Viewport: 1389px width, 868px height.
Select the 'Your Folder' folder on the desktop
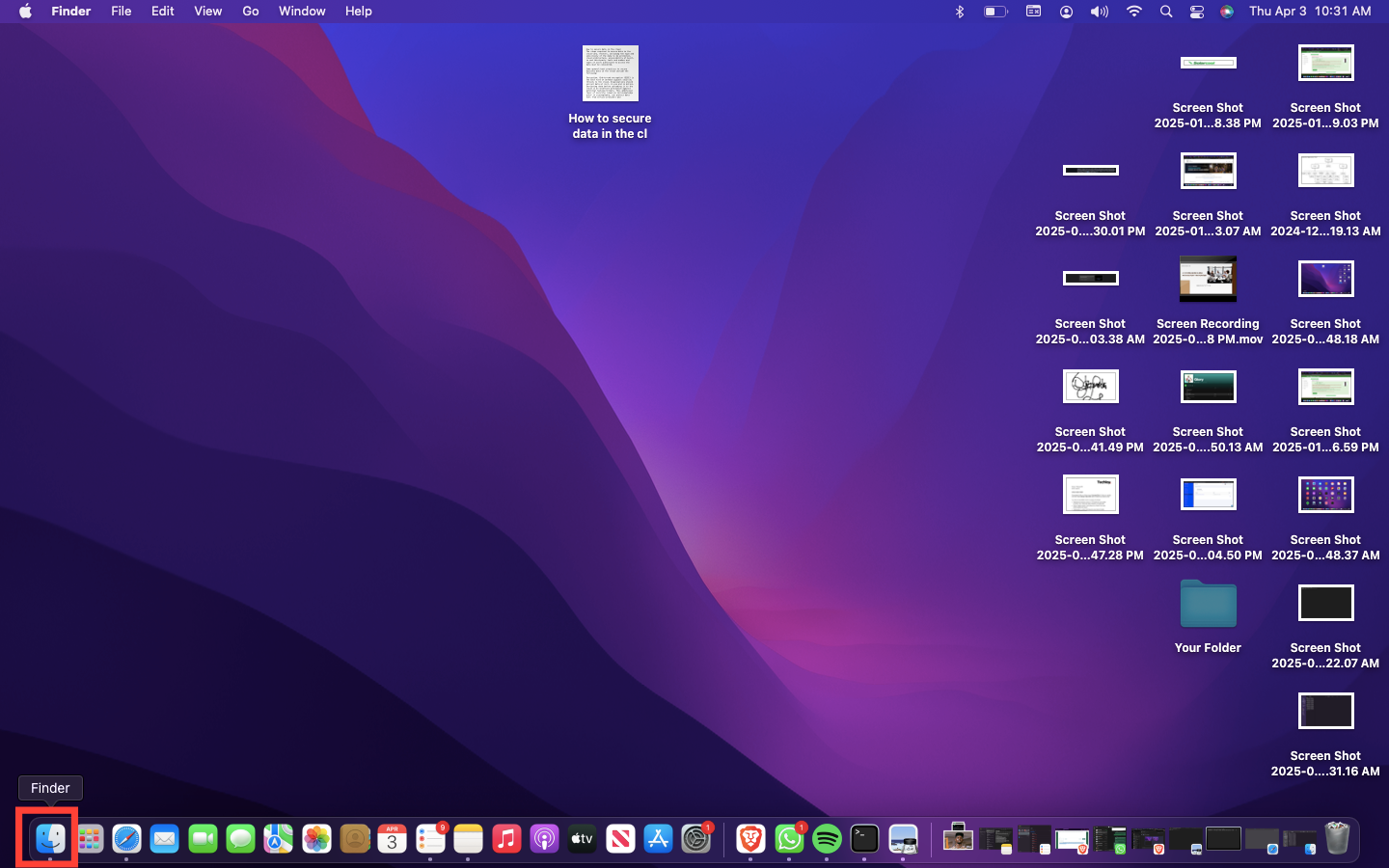[x=1208, y=606]
